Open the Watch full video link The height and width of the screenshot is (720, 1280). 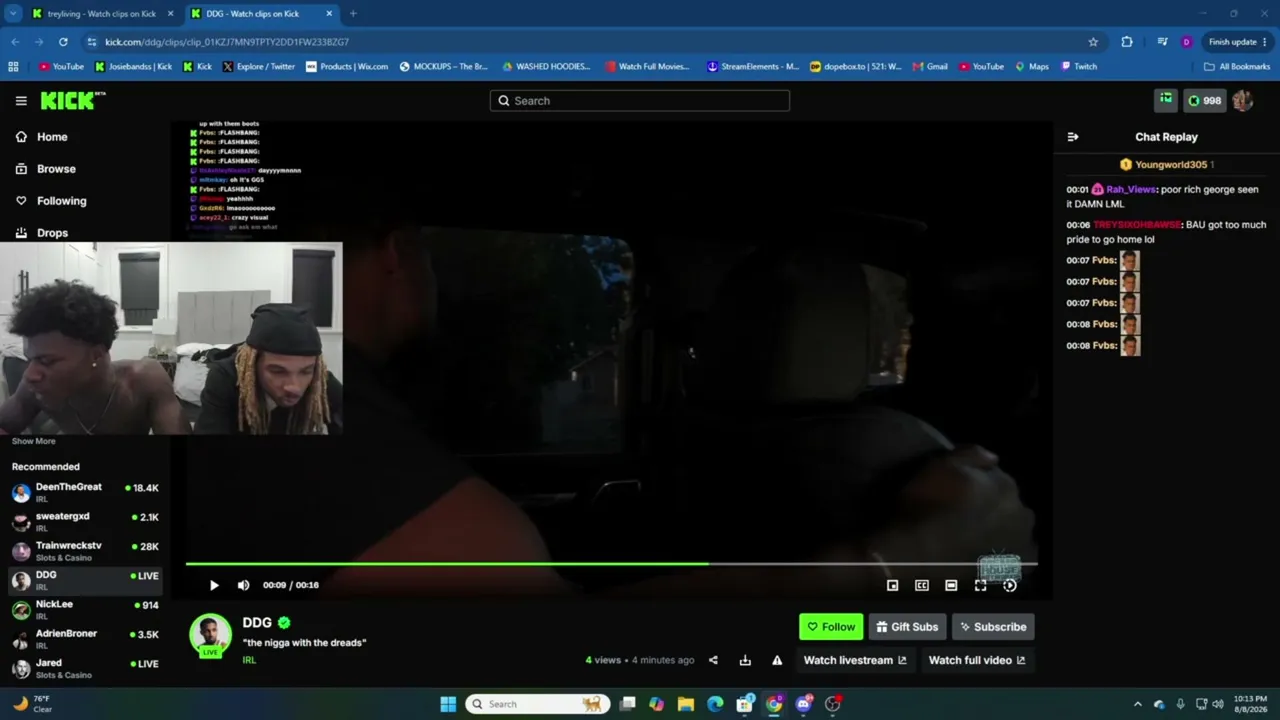[x=977, y=660]
